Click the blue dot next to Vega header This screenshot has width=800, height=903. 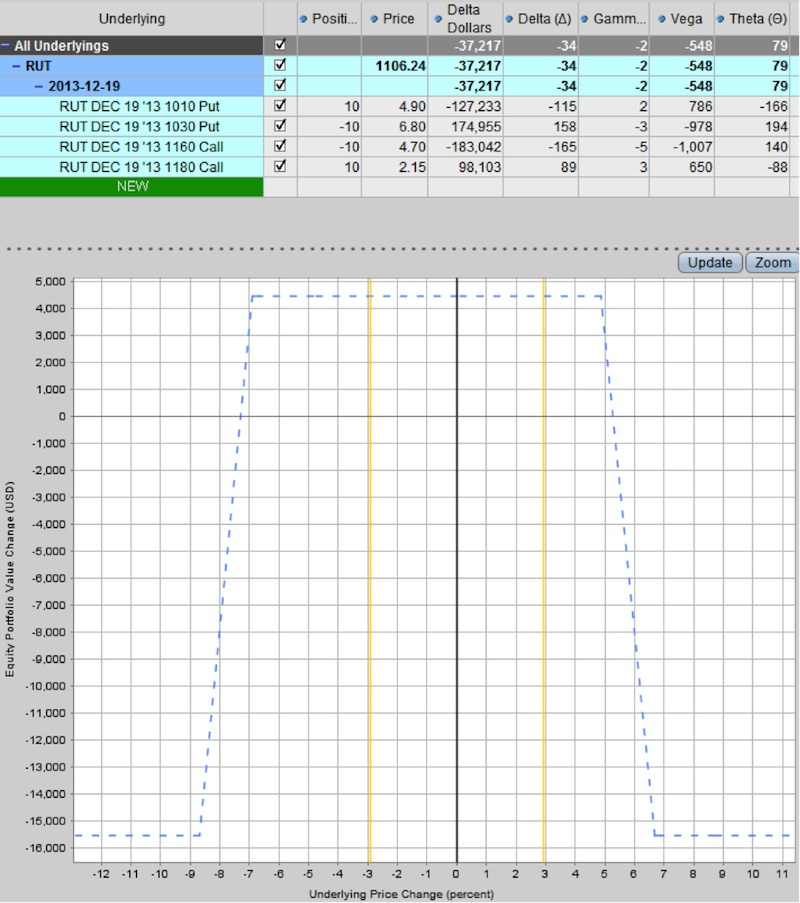coord(662,19)
